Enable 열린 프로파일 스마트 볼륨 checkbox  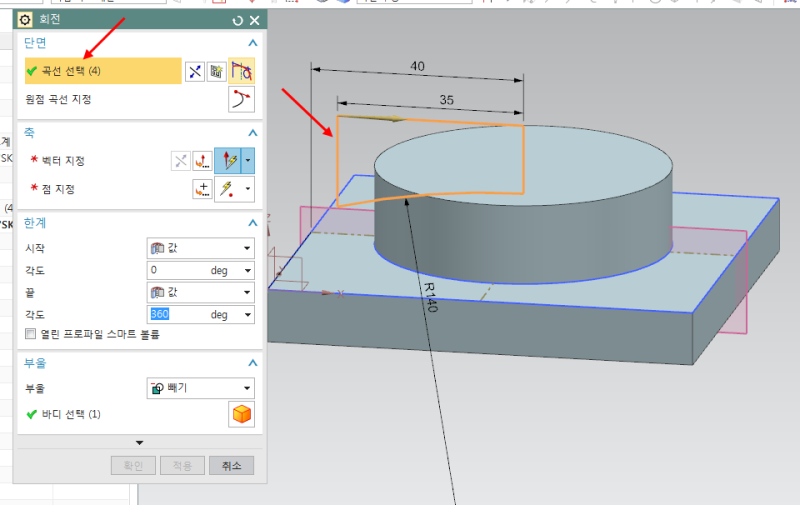pos(31,334)
